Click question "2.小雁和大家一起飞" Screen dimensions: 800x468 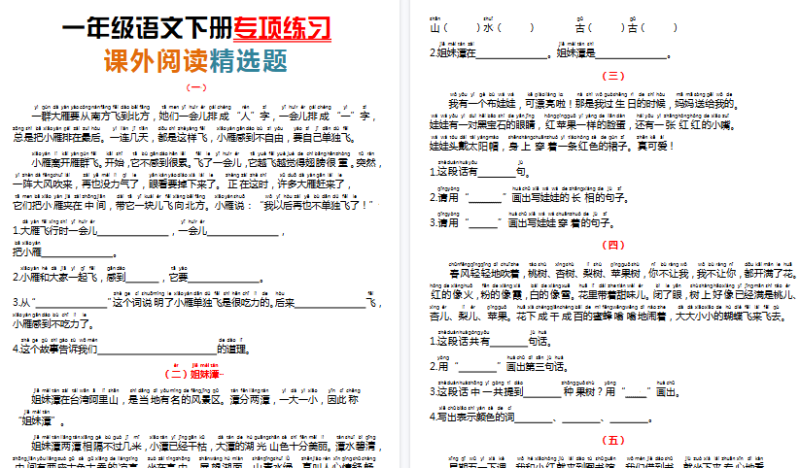click(x=138, y=277)
